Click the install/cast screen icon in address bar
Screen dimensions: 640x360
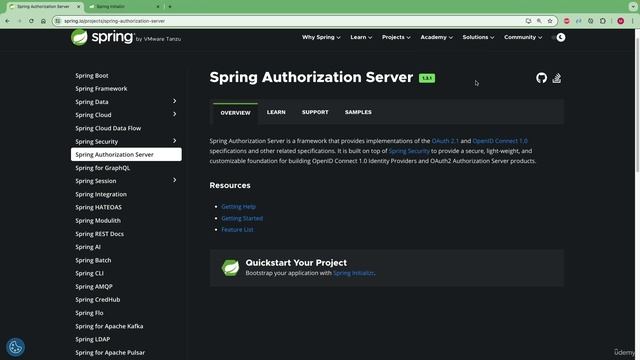pyautogui.click(x=529, y=21)
